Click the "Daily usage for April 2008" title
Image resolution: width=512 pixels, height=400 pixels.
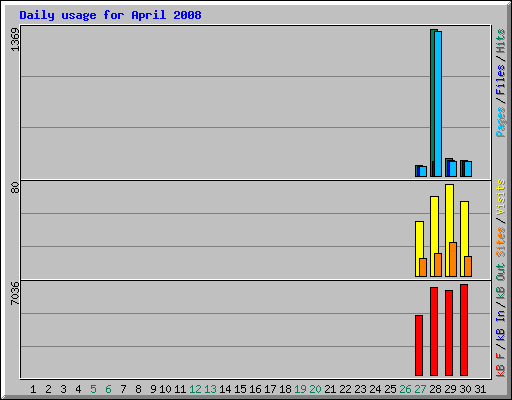pos(110,15)
